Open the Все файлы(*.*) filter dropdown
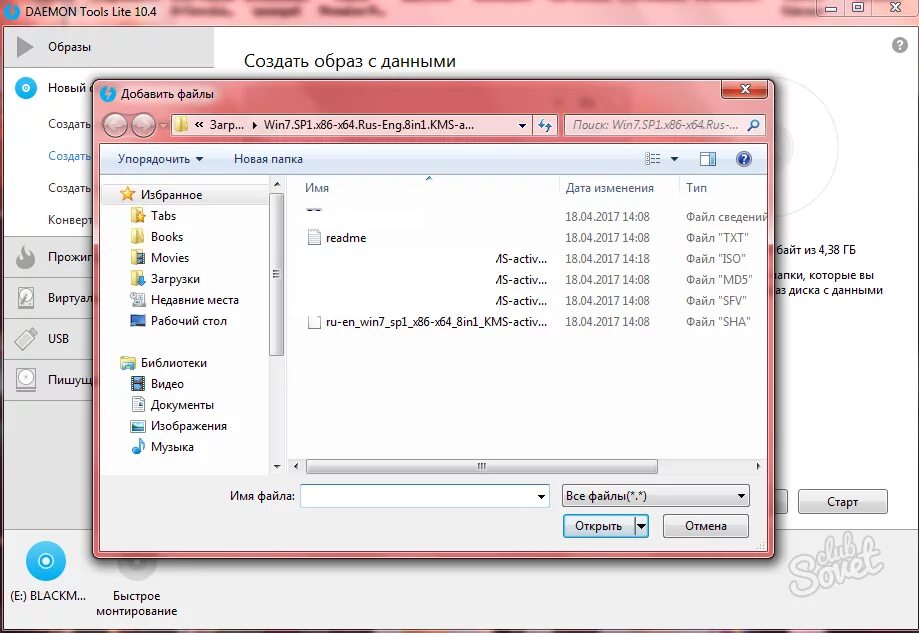The height and width of the screenshot is (633, 919). (655, 496)
